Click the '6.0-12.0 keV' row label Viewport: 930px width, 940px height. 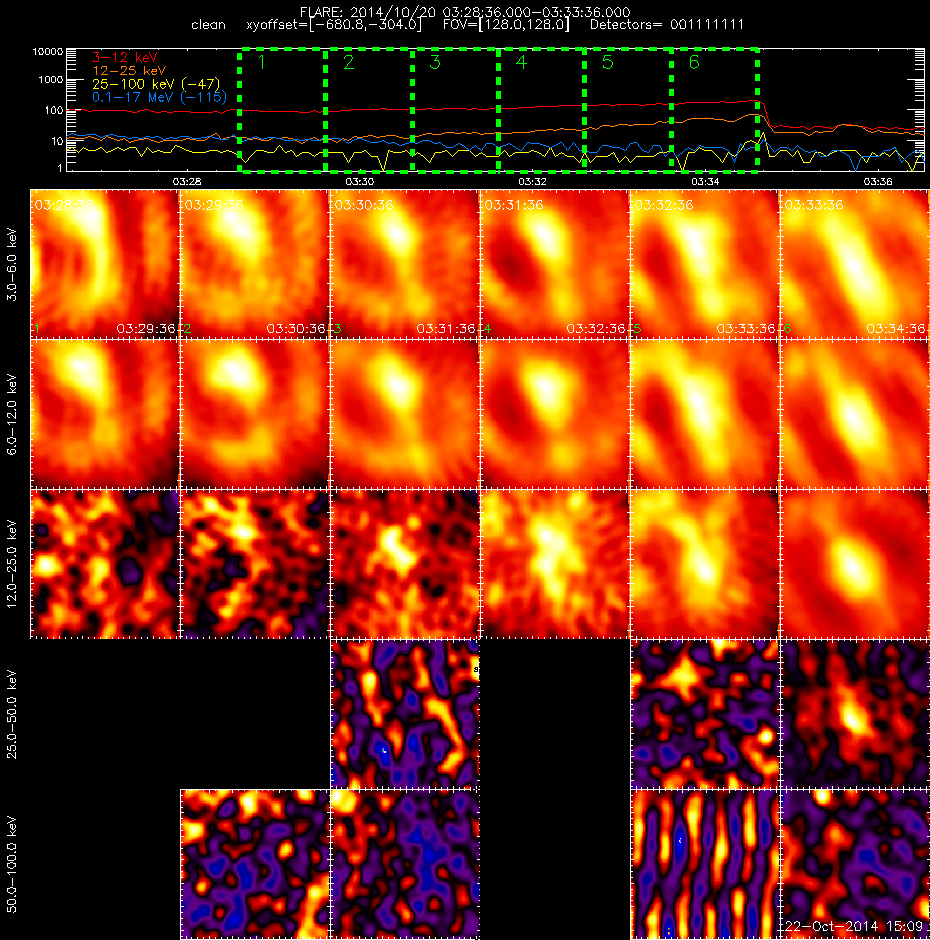coord(13,414)
